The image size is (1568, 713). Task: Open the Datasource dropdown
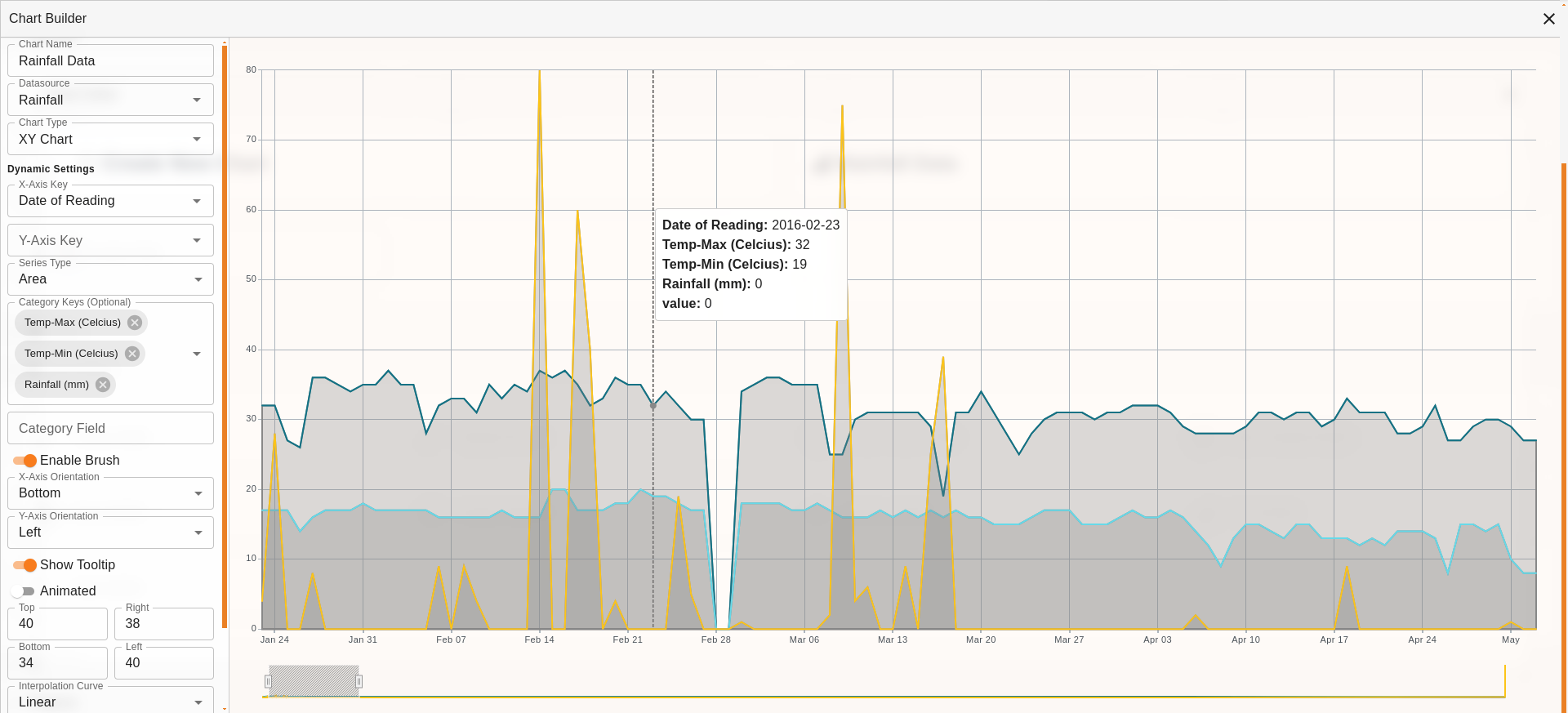tap(110, 100)
